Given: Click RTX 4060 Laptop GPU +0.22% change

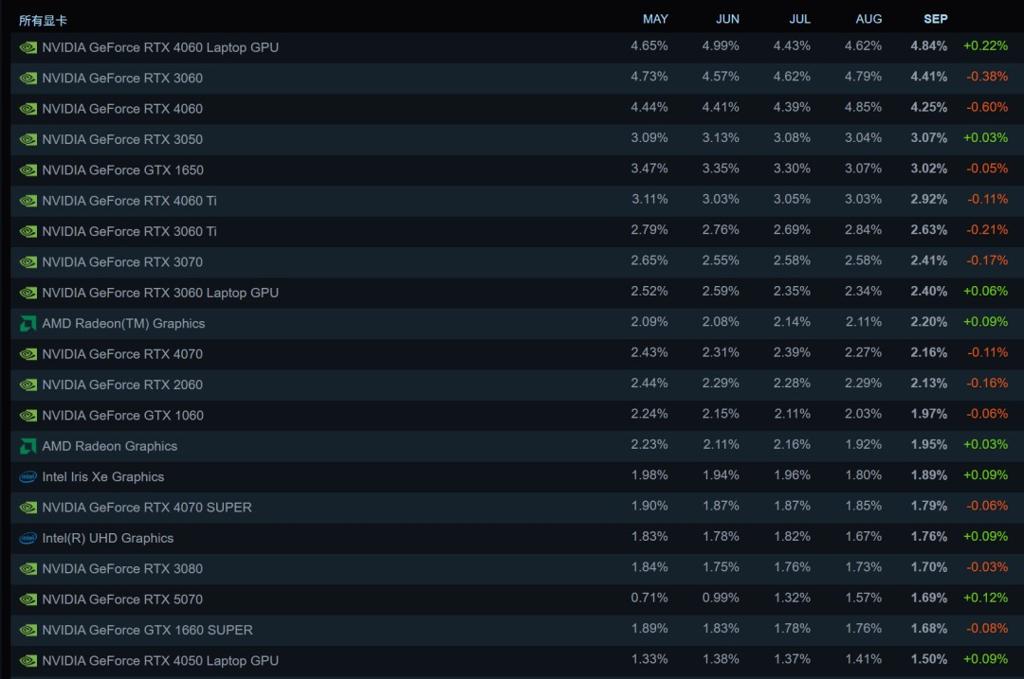Looking at the screenshot, I should pyautogui.click(x=985, y=47).
